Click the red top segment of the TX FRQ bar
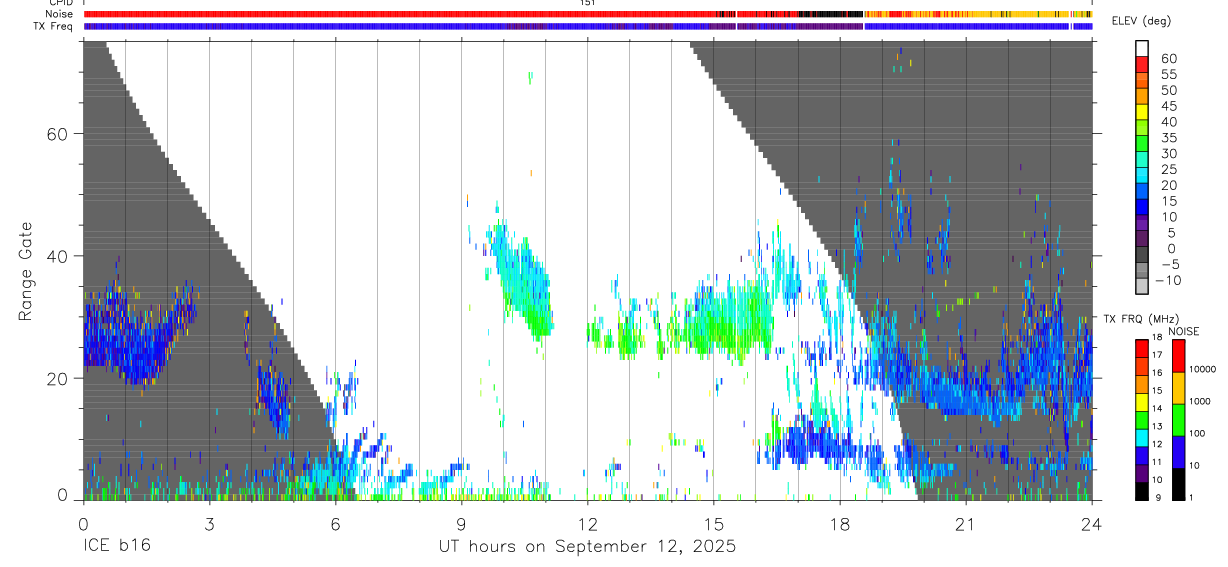Viewport: 1228px width, 567px height. click(x=1142, y=348)
